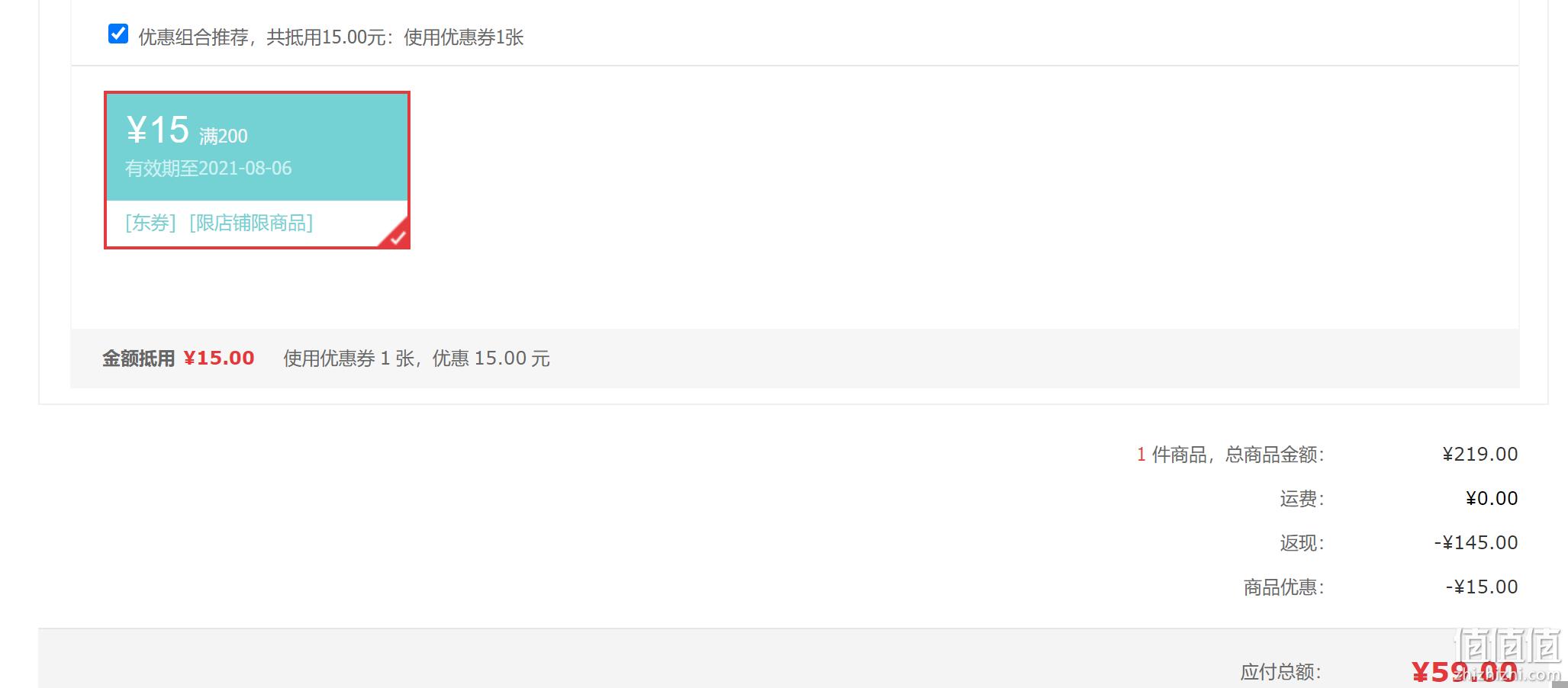Uncheck the 优惠组合推荐 checkbox

point(118,34)
